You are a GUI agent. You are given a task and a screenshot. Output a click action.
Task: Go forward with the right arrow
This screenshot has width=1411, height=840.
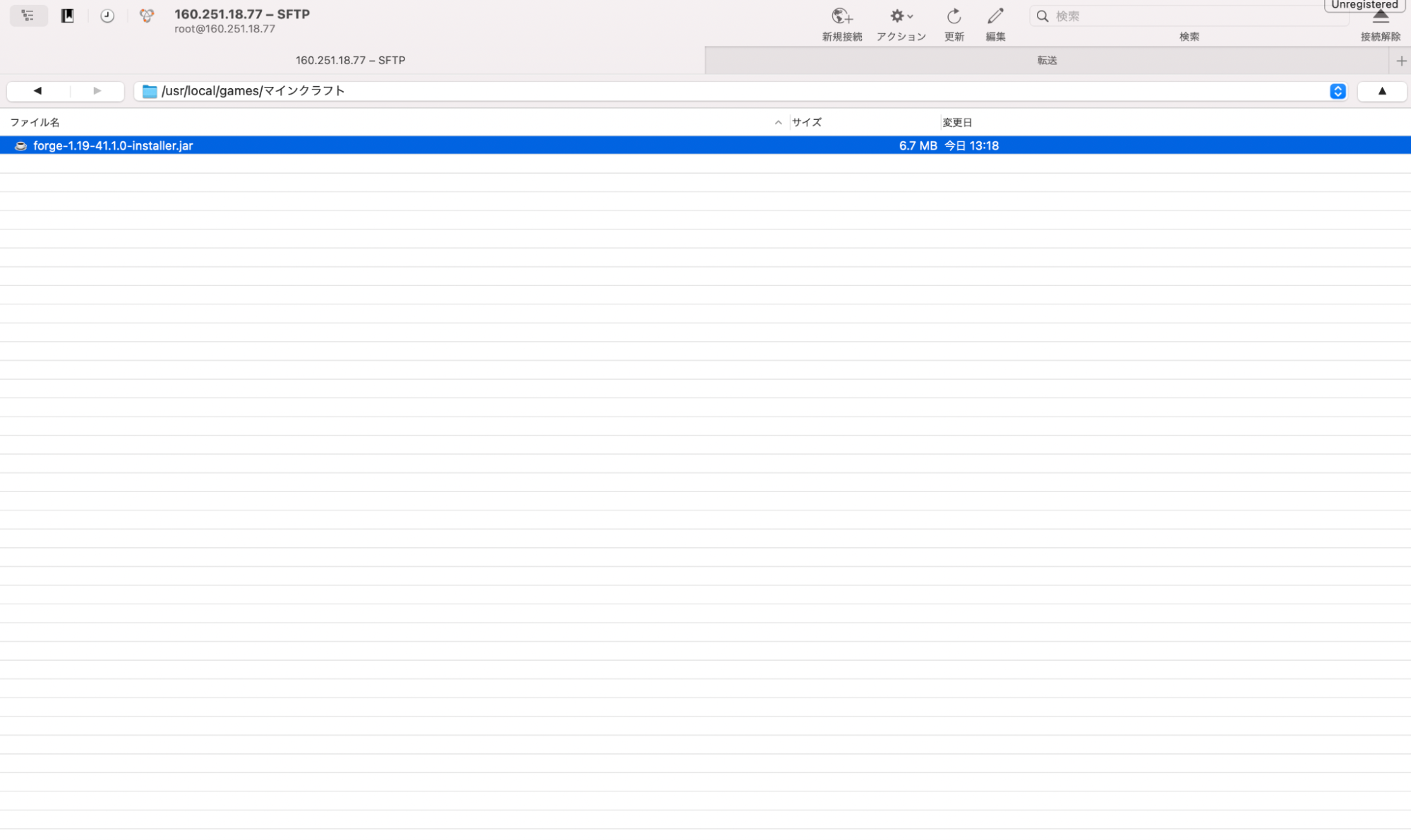(x=97, y=91)
